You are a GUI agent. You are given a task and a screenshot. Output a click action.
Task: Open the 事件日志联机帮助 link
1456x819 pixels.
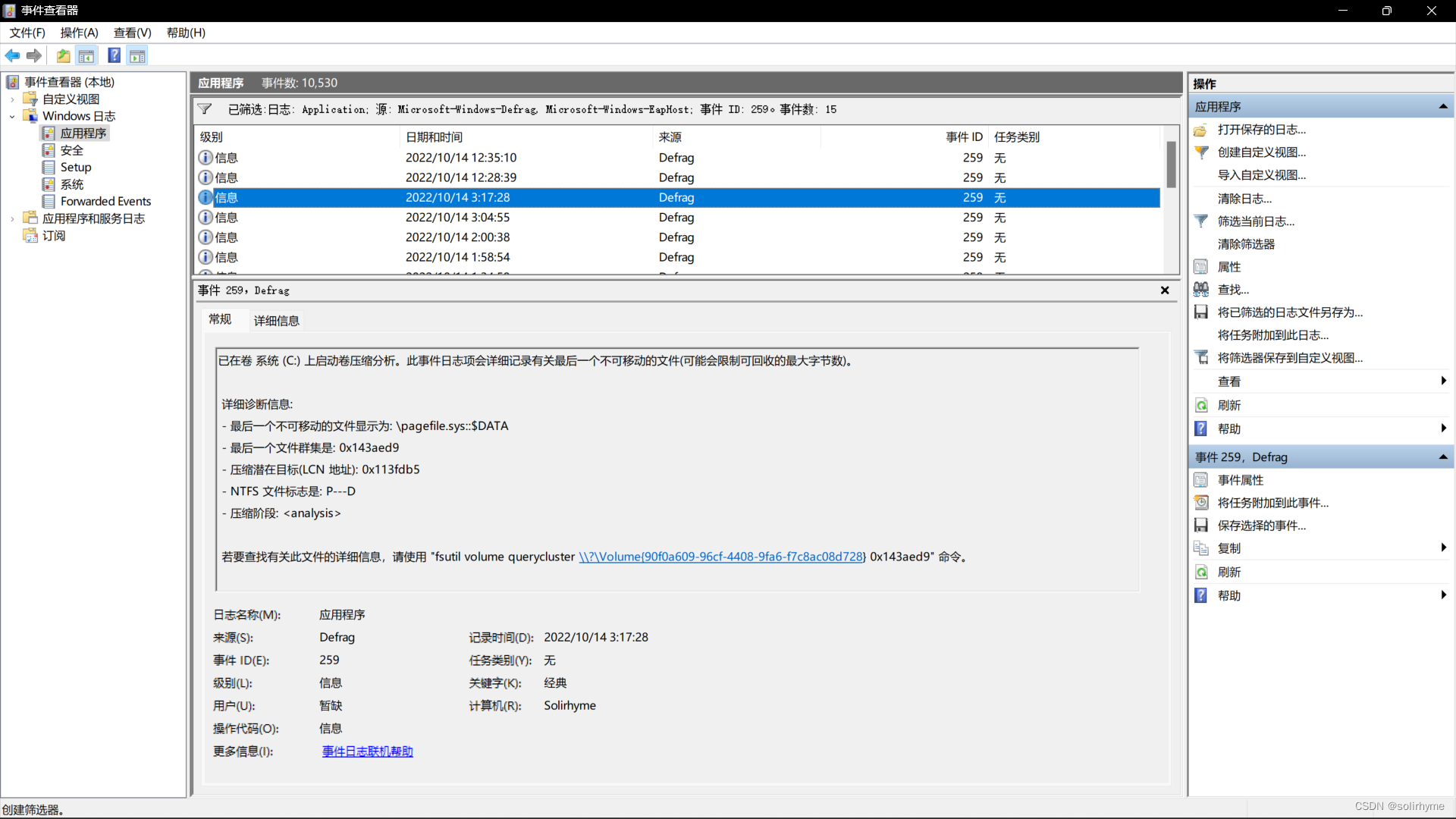(367, 752)
